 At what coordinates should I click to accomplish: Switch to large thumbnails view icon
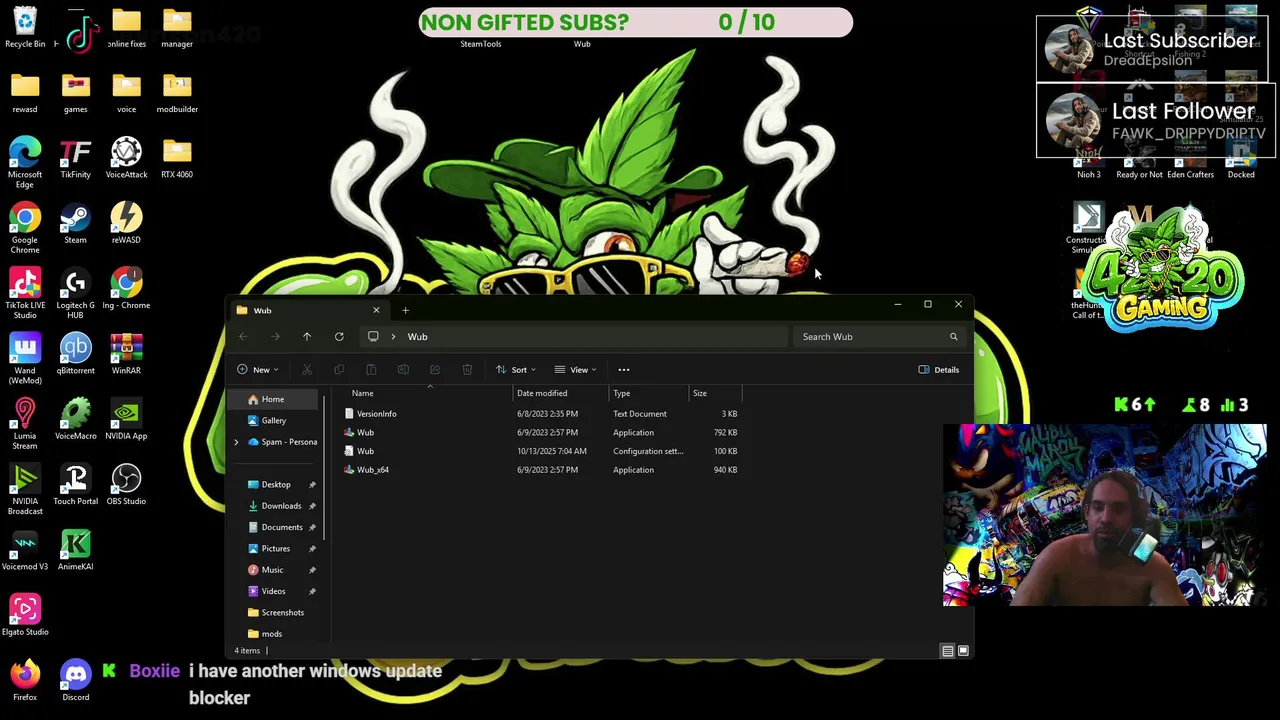(x=963, y=651)
